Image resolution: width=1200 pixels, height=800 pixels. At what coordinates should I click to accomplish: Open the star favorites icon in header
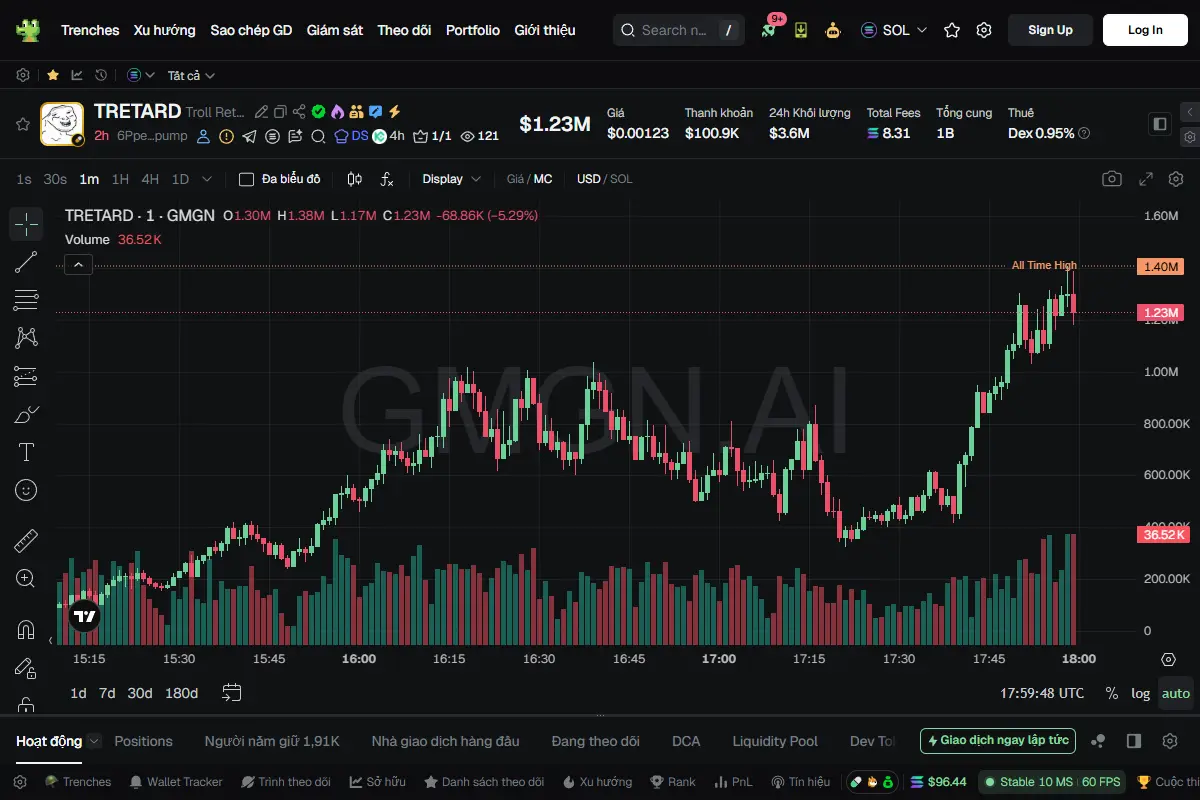(x=952, y=30)
